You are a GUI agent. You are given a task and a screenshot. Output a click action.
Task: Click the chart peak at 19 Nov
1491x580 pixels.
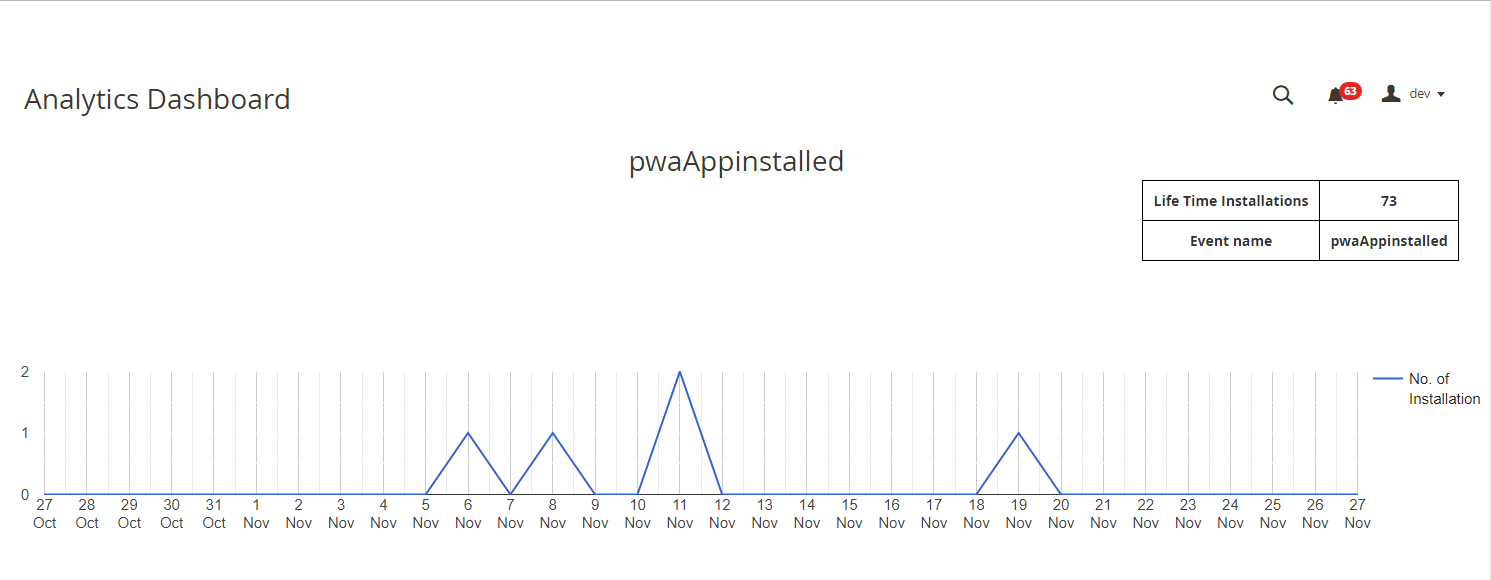coord(1019,433)
